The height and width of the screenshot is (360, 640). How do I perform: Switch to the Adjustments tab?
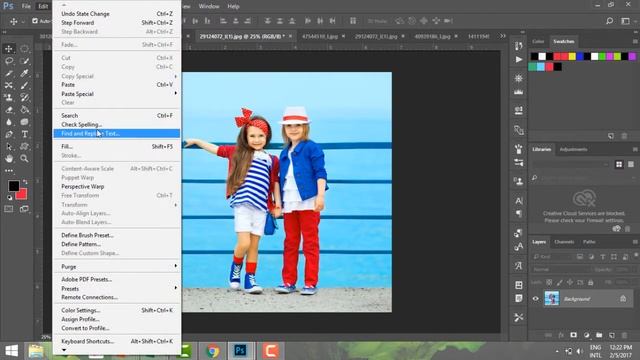pyautogui.click(x=573, y=149)
